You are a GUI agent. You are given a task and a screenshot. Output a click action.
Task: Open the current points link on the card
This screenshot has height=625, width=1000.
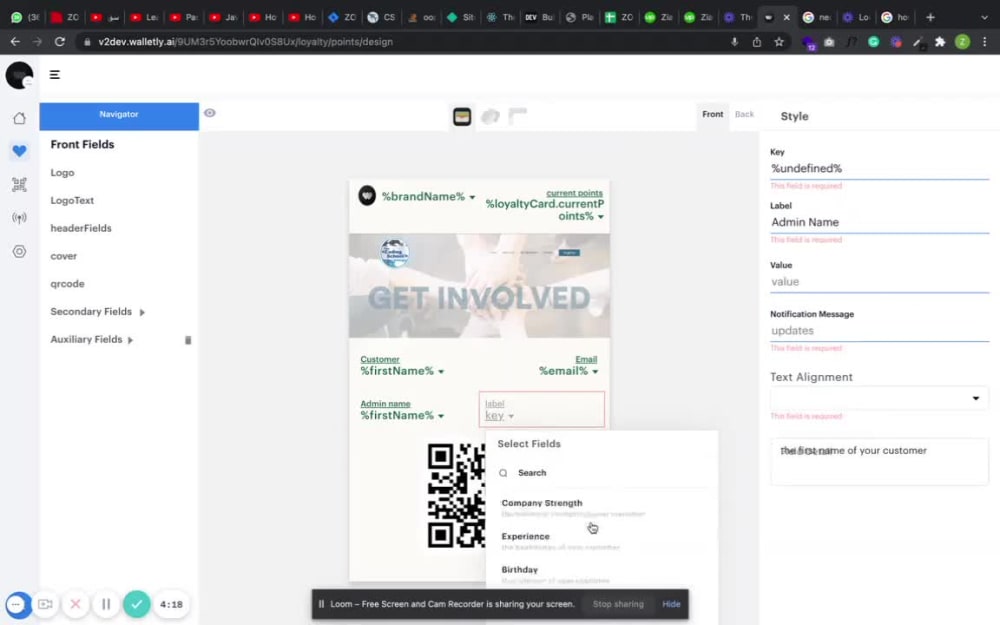point(574,192)
